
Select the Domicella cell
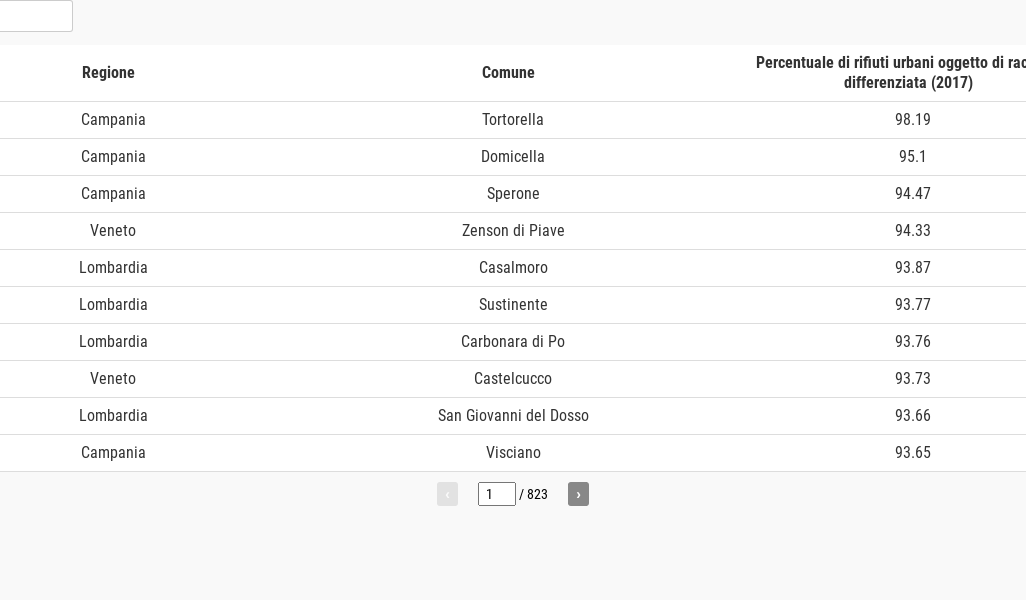(x=513, y=157)
